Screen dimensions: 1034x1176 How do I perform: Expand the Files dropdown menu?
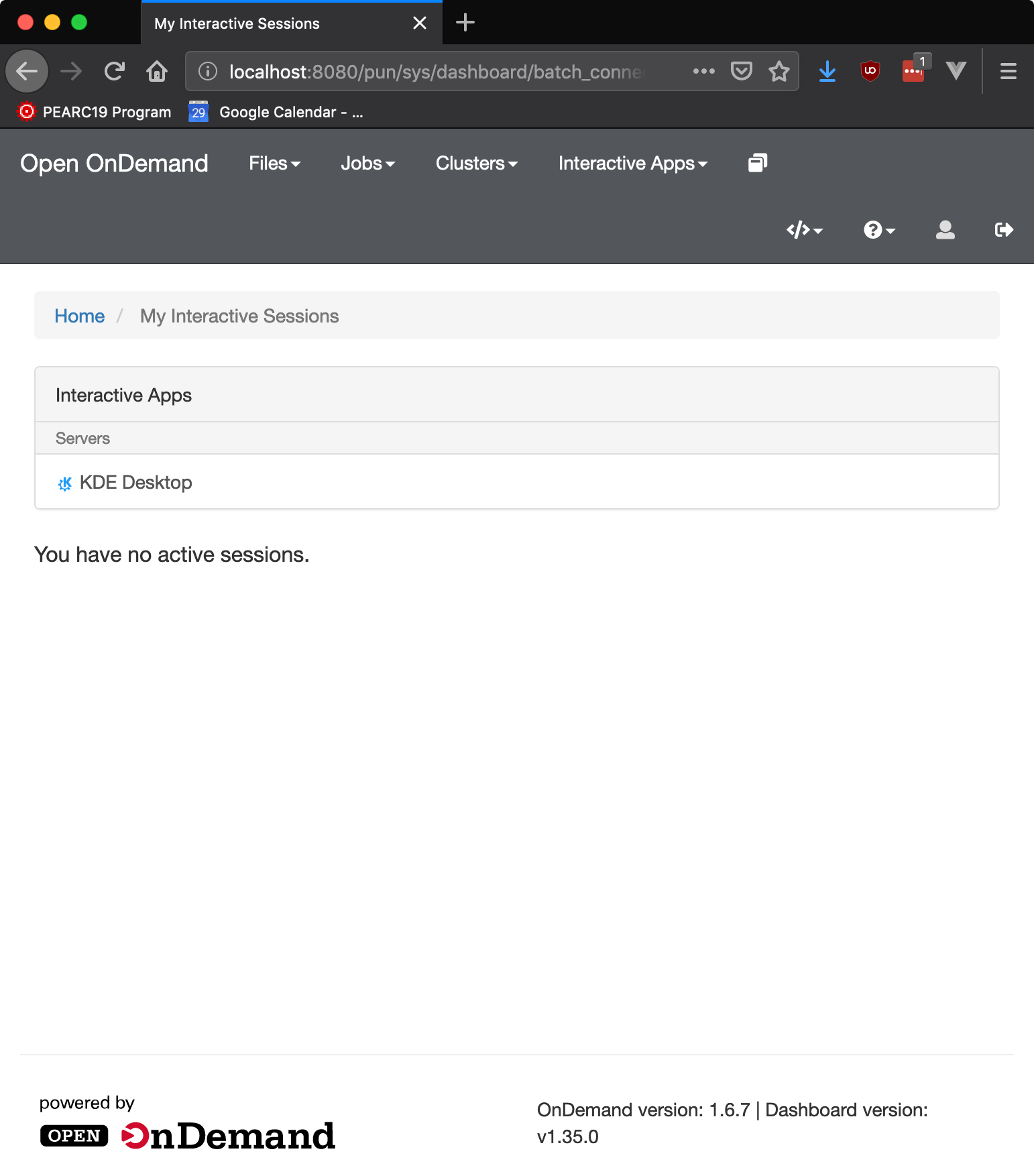coord(274,163)
